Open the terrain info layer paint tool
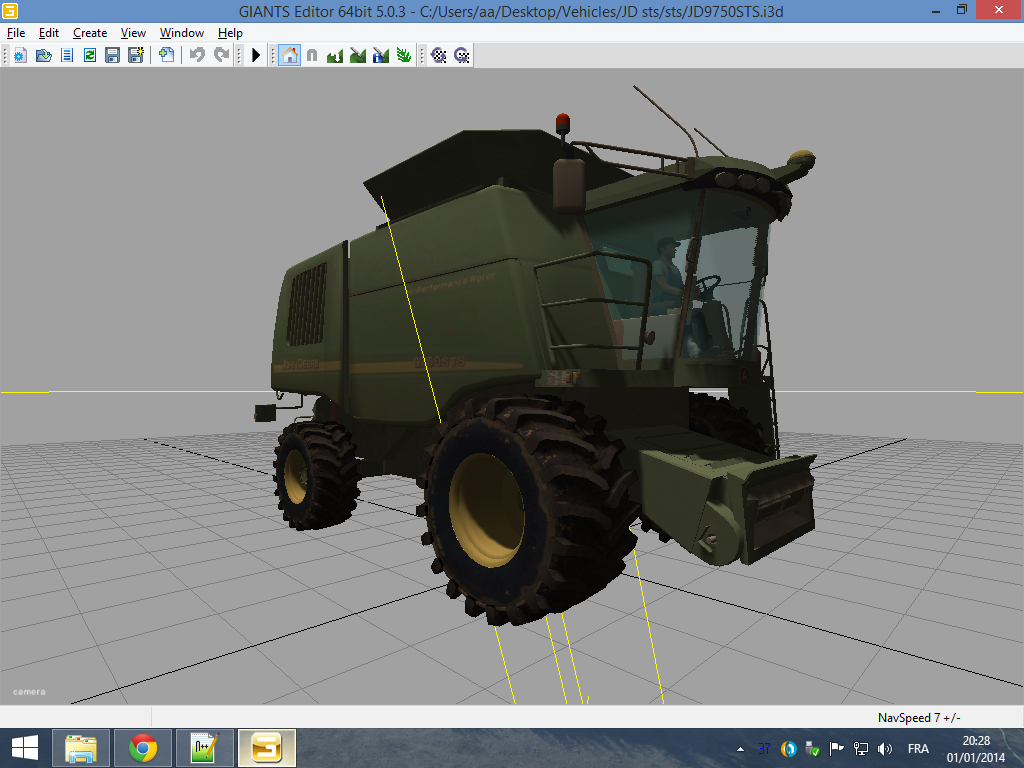This screenshot has width=1024, height=768. pos(381,56)
